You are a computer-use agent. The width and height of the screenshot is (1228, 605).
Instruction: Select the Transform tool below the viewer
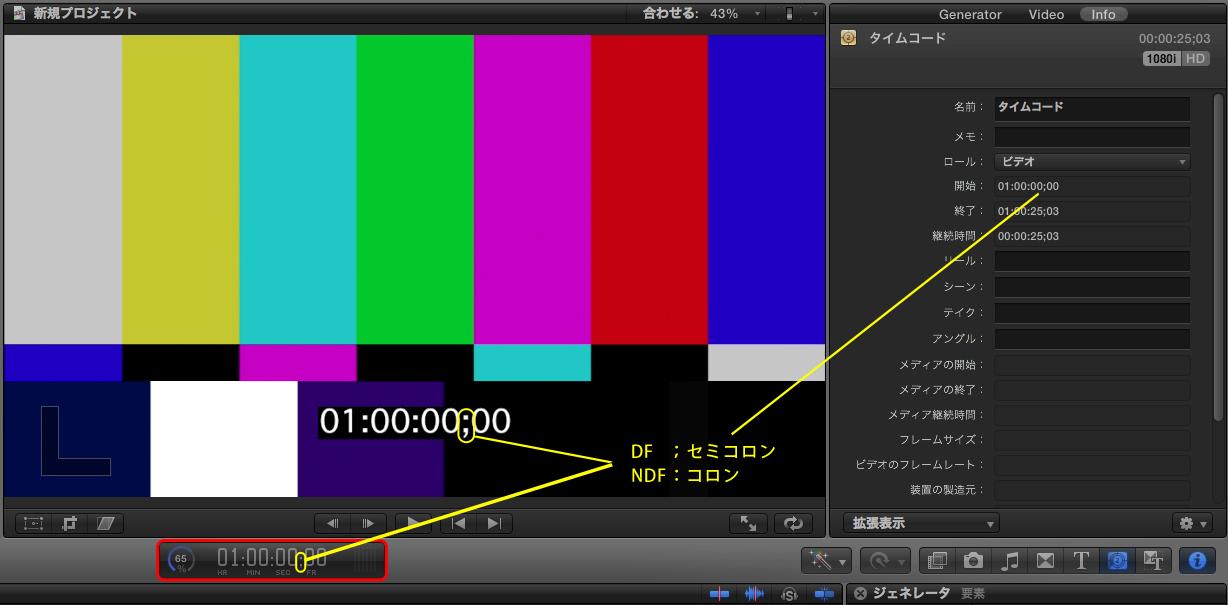click(x=34, y=523)
